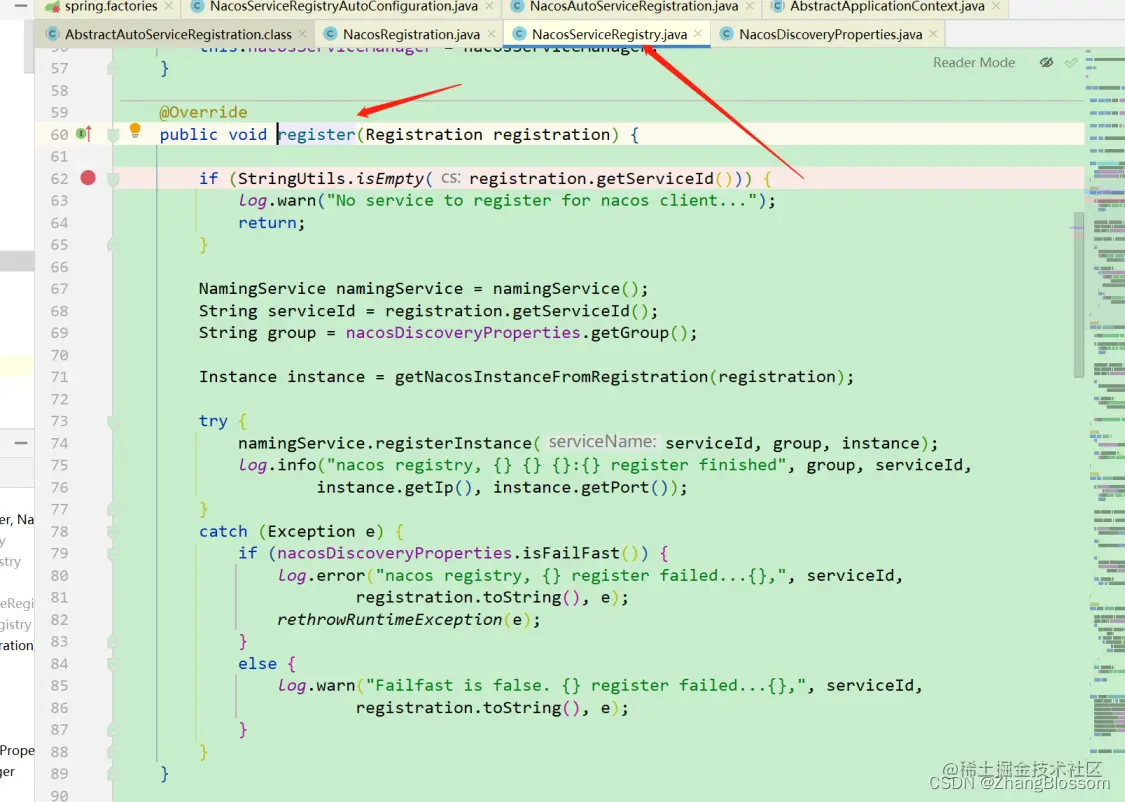Click the yellow lightbulb intention icon
Viewport: 1125px width, 802px height.
point(135,130)
